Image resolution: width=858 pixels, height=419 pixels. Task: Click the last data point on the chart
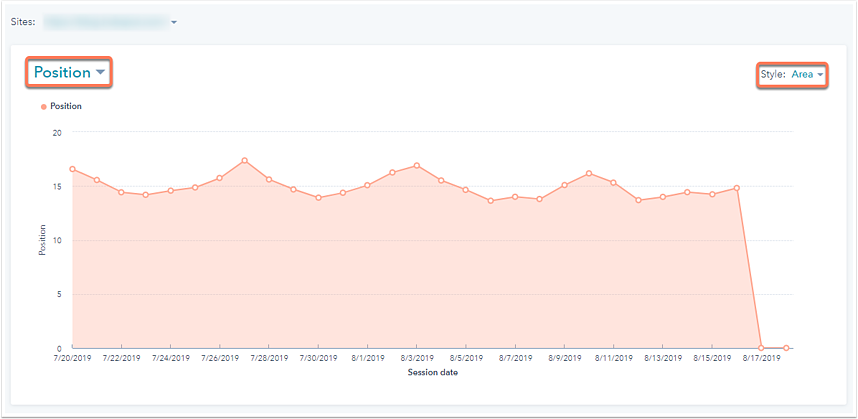[786, 348]
